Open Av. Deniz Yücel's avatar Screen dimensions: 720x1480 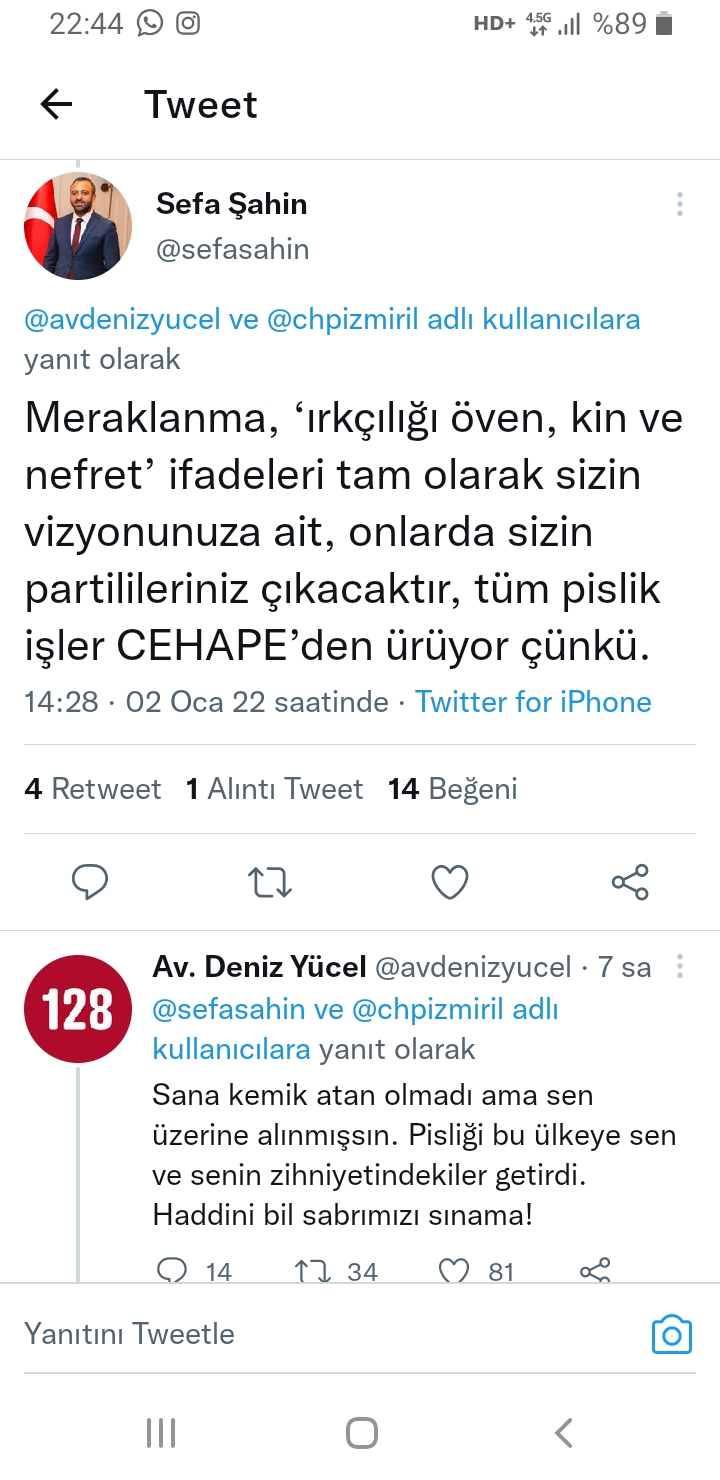(78, 1008)
